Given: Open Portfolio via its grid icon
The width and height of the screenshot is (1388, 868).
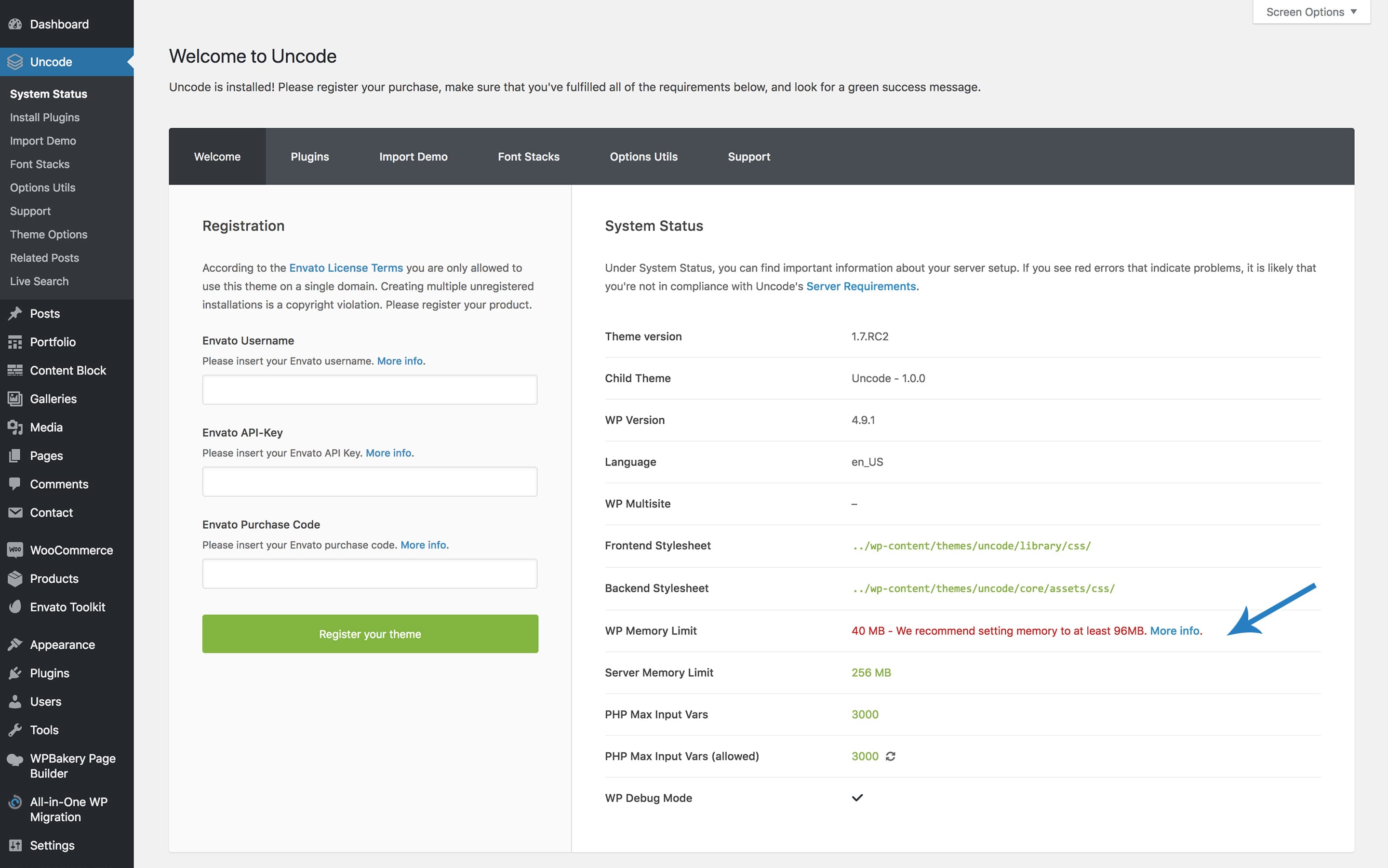Looking at the screenshot, I should (x=15, y=342).
